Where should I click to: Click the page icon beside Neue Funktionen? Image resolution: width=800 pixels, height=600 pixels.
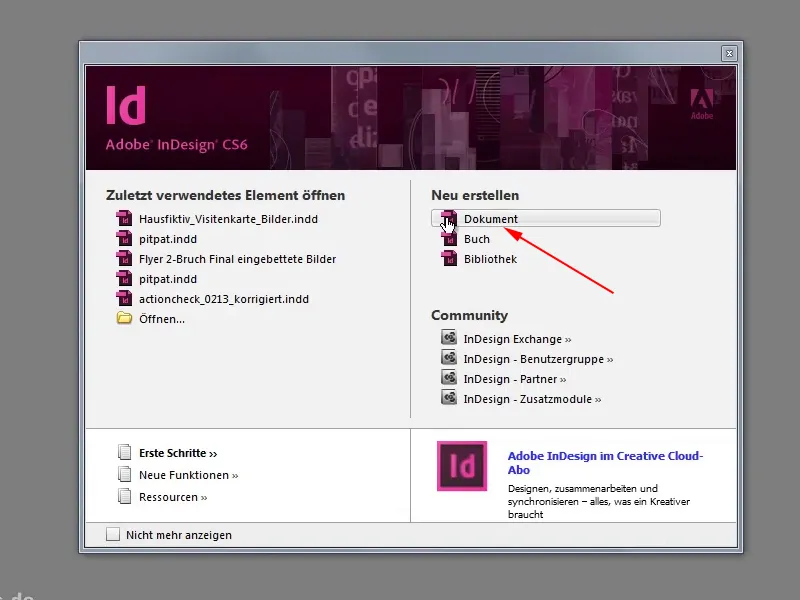point(124,474)
